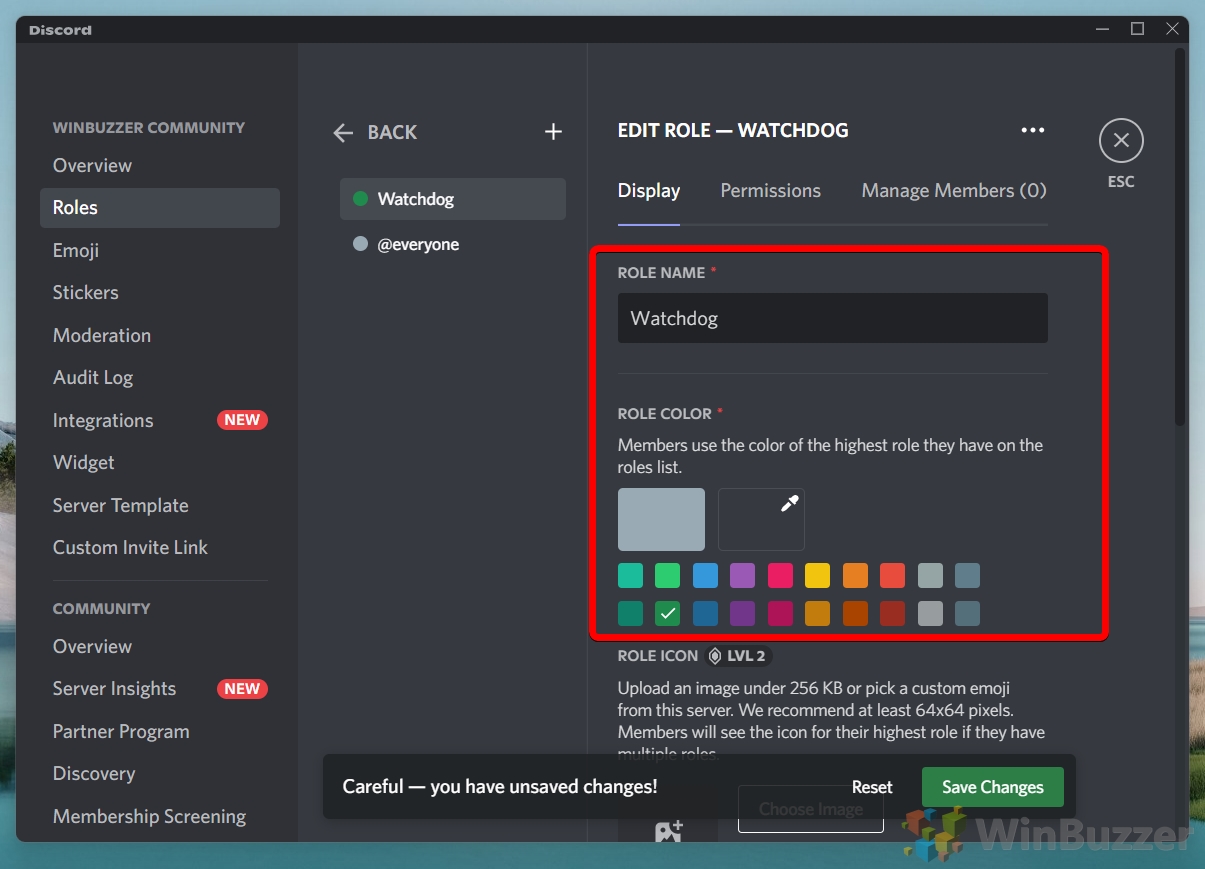Open the Manage Members (0) tab
The height and width of the screenshot is (869, 1205).
[x=954, y=190]
